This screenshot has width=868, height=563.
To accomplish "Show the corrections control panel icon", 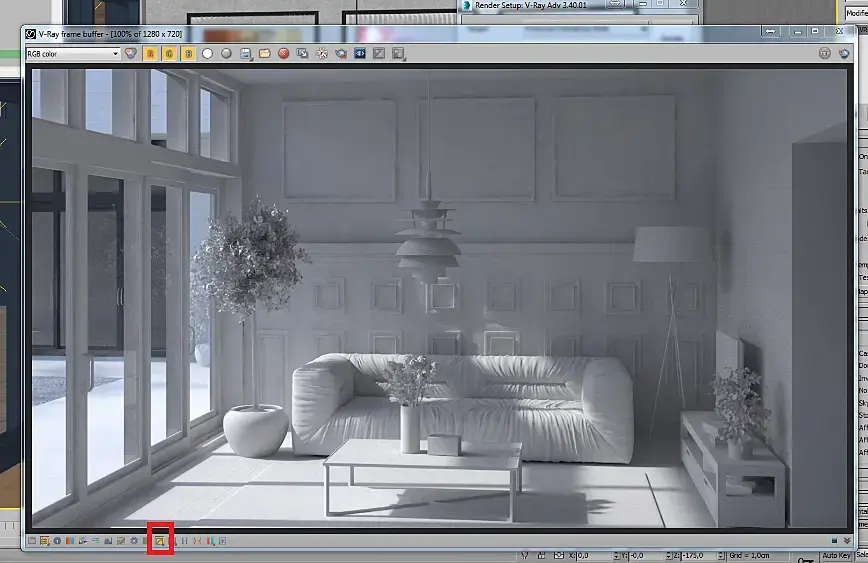I will (x=32, y=541).
